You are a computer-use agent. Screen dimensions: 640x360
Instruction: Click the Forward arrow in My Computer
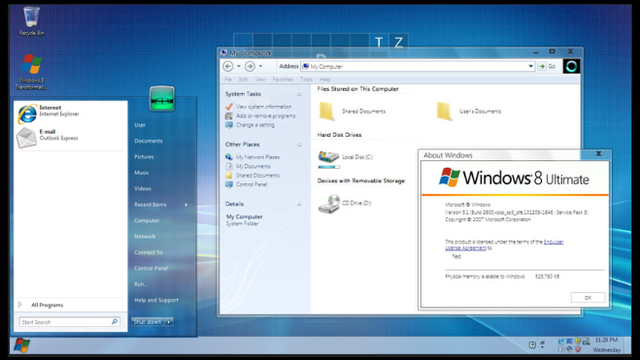pyautogui.click(x=250, y=66)
